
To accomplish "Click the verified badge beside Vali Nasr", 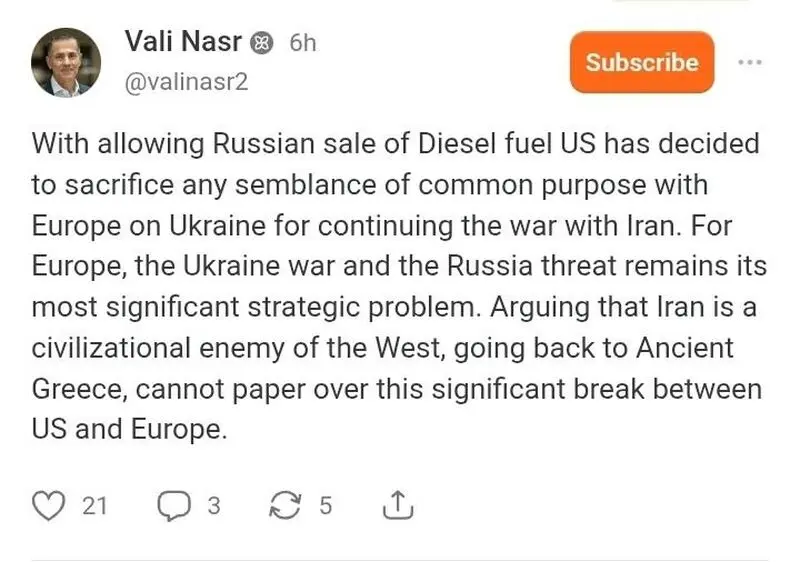I will coord(262,43).
